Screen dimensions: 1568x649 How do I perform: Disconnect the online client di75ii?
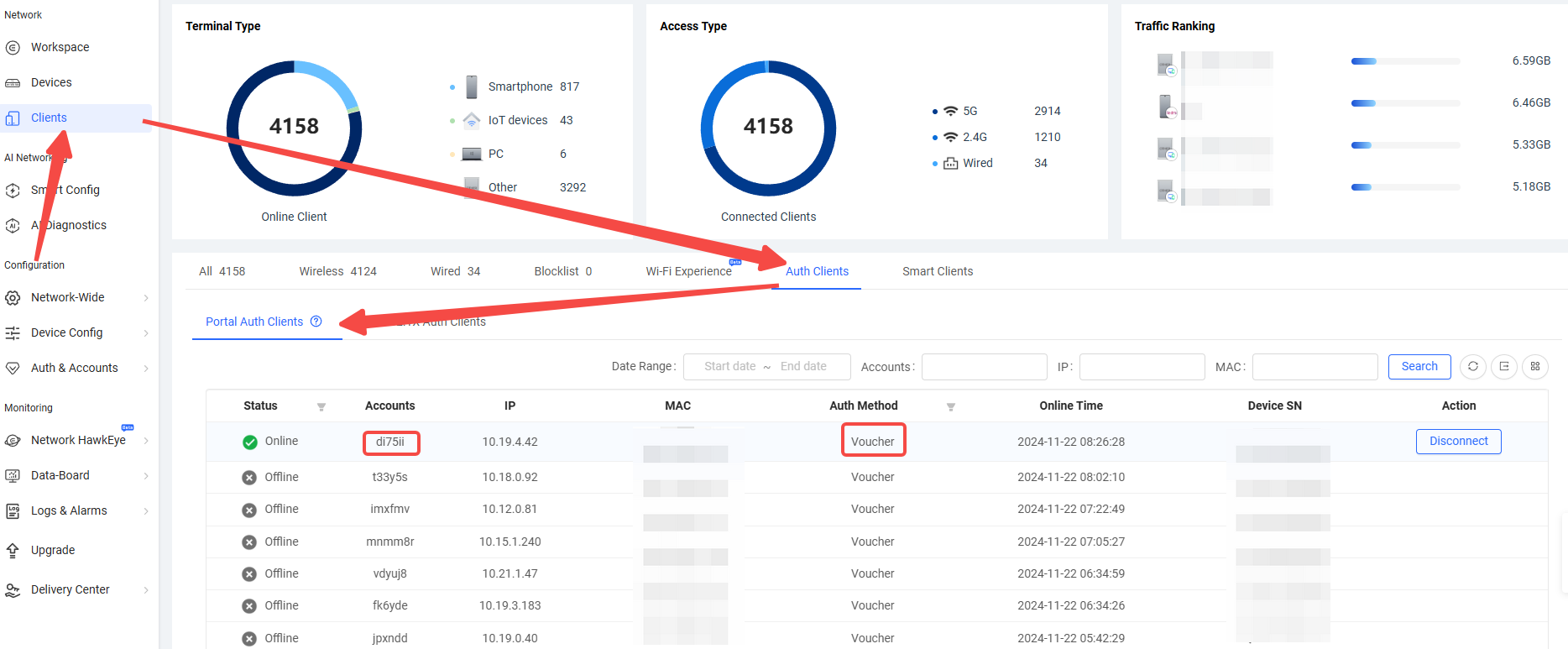tap(1458, 442)
